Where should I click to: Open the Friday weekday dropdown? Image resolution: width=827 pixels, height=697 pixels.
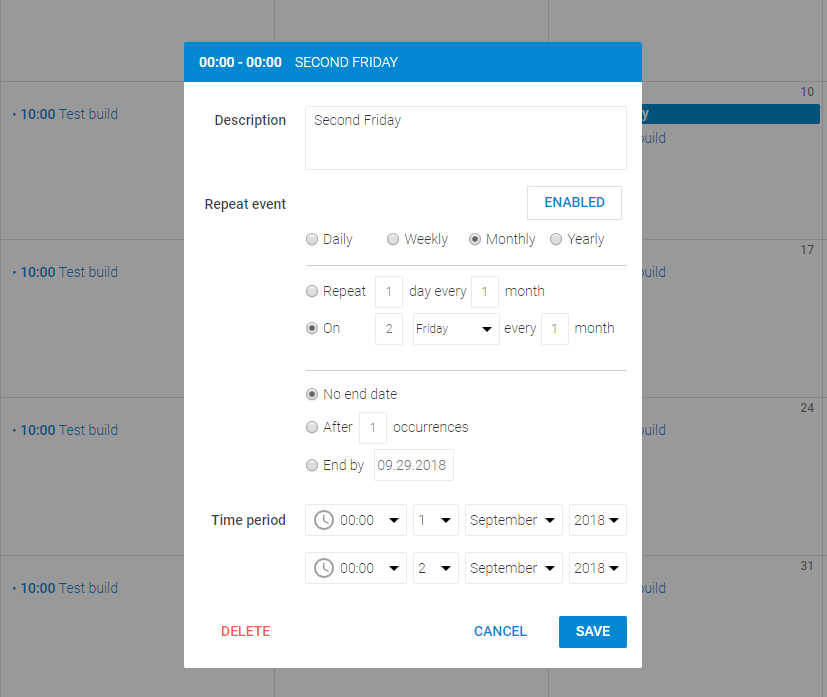coord(456,329)
